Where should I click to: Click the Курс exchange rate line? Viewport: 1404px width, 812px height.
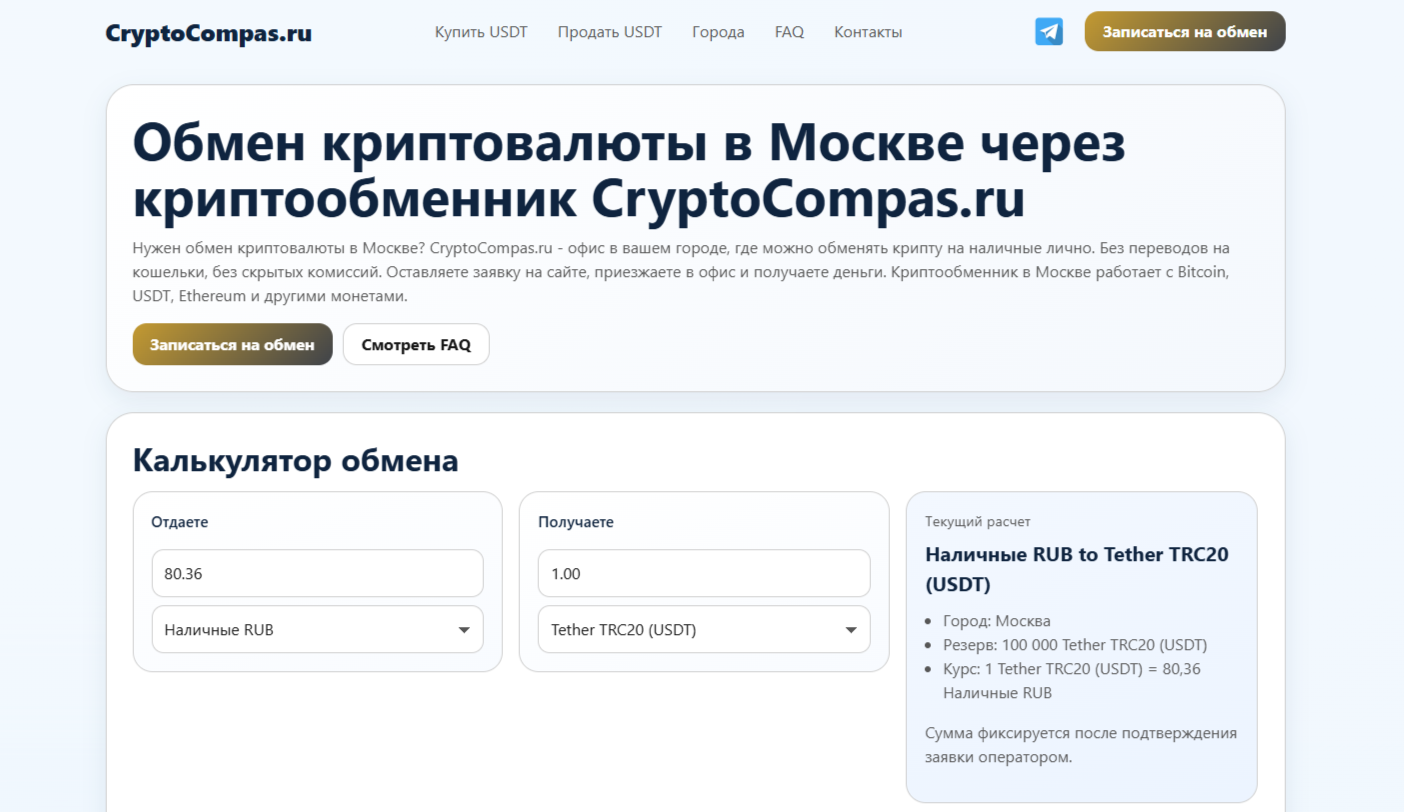click(x=1071, y=669)
